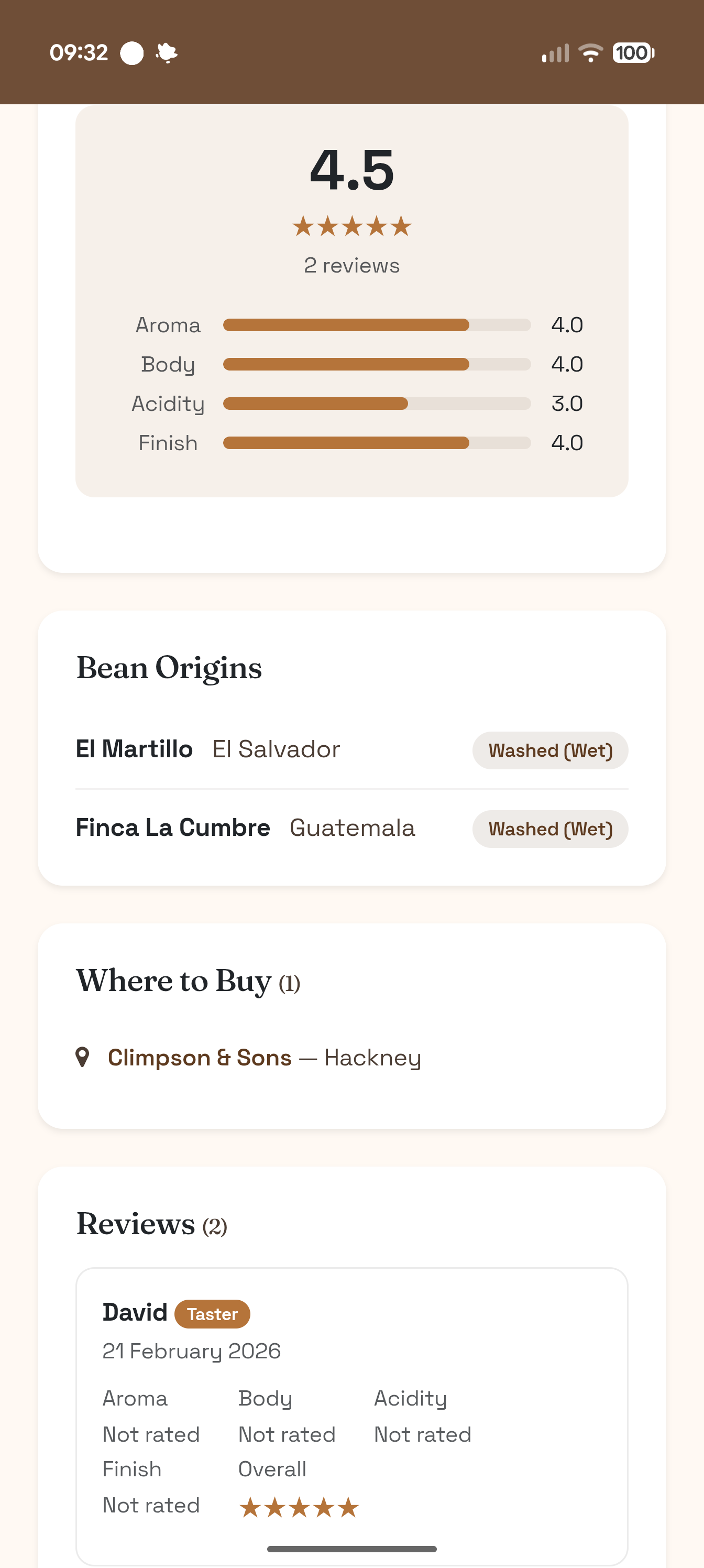Click the location pin icon beside Climpson & Sons
Image resolution: width=704 pixels, height=1568 pixels.
point(84,1058)
